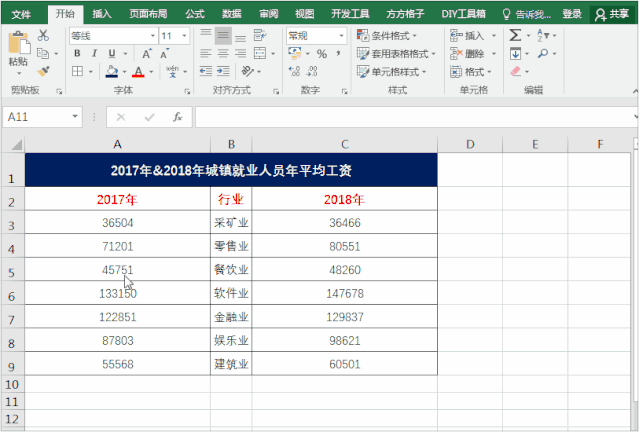Switch to the 插入 Insert tab

pyautogui.click(x=102, y=14)
